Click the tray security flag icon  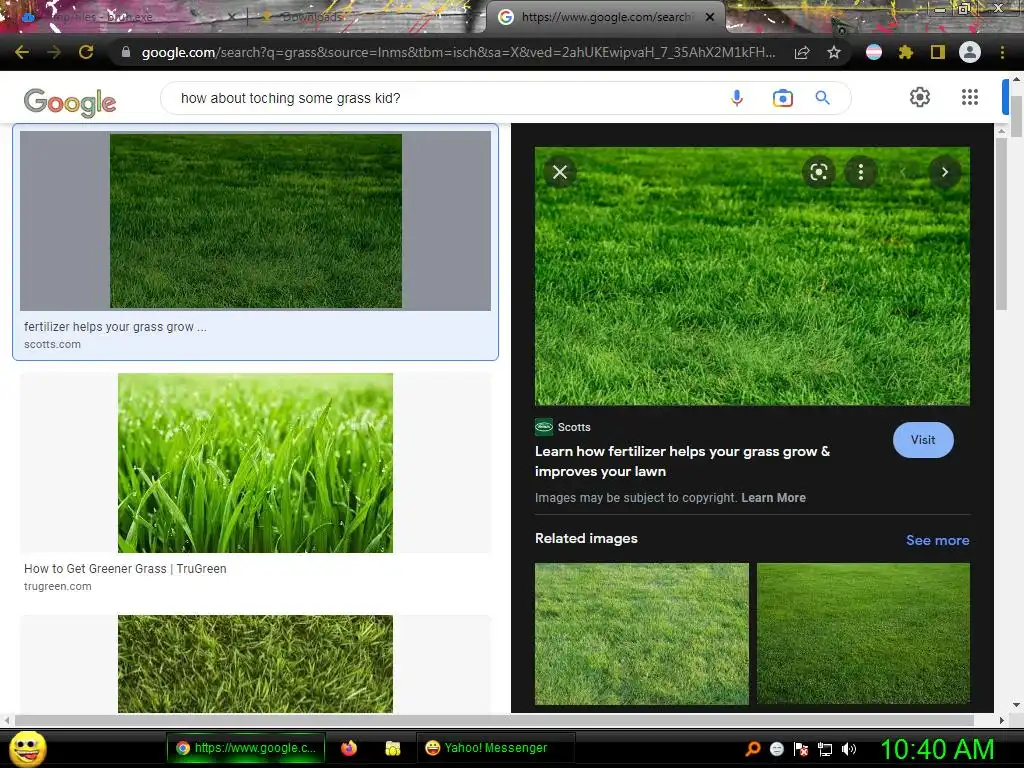801,748
